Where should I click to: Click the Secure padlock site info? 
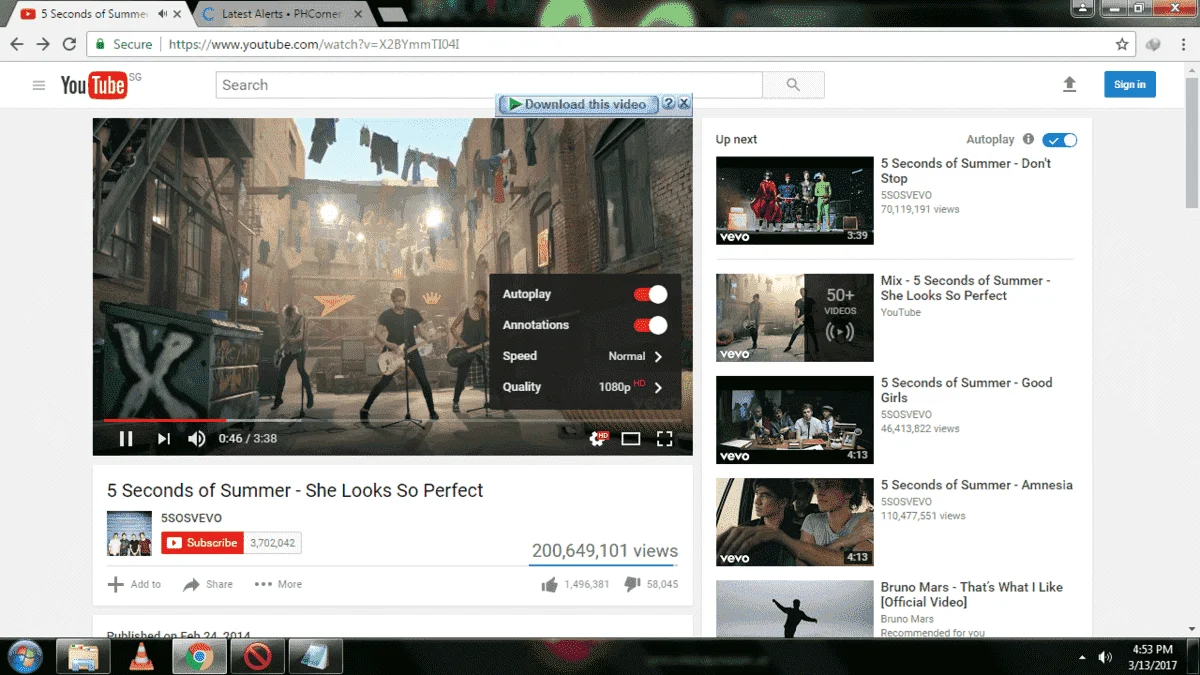(124, 44)
